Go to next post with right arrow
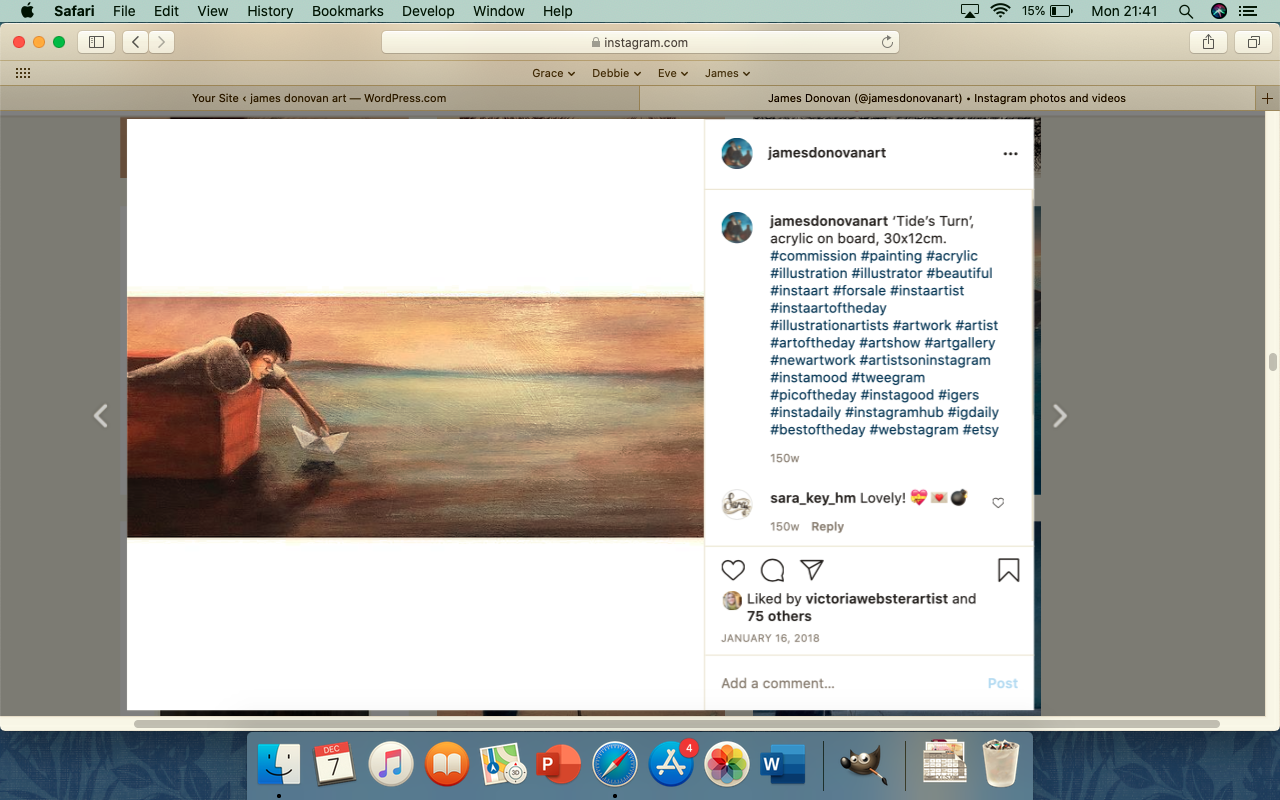The image size is (1280, 800). tap(1060, 416)
